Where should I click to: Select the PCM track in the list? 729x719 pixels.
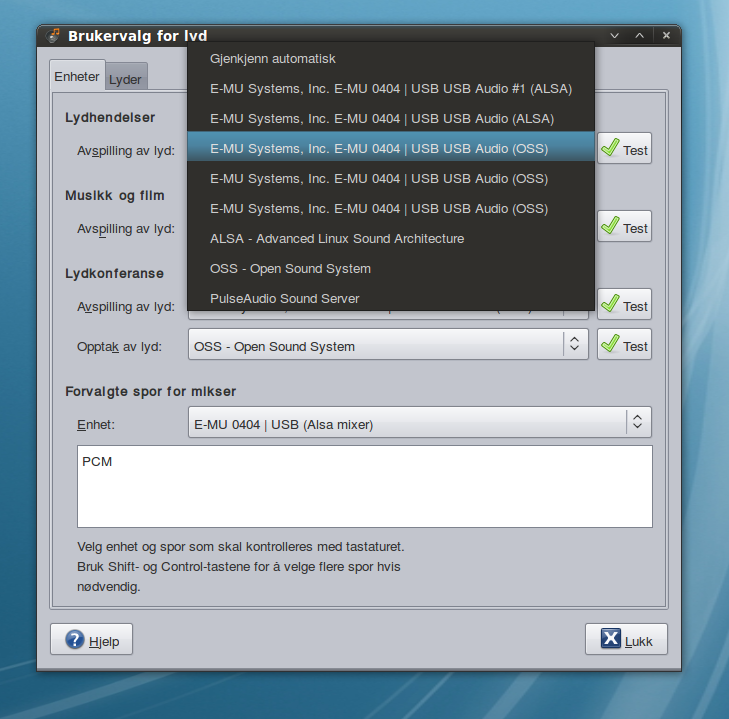point(97,462)
